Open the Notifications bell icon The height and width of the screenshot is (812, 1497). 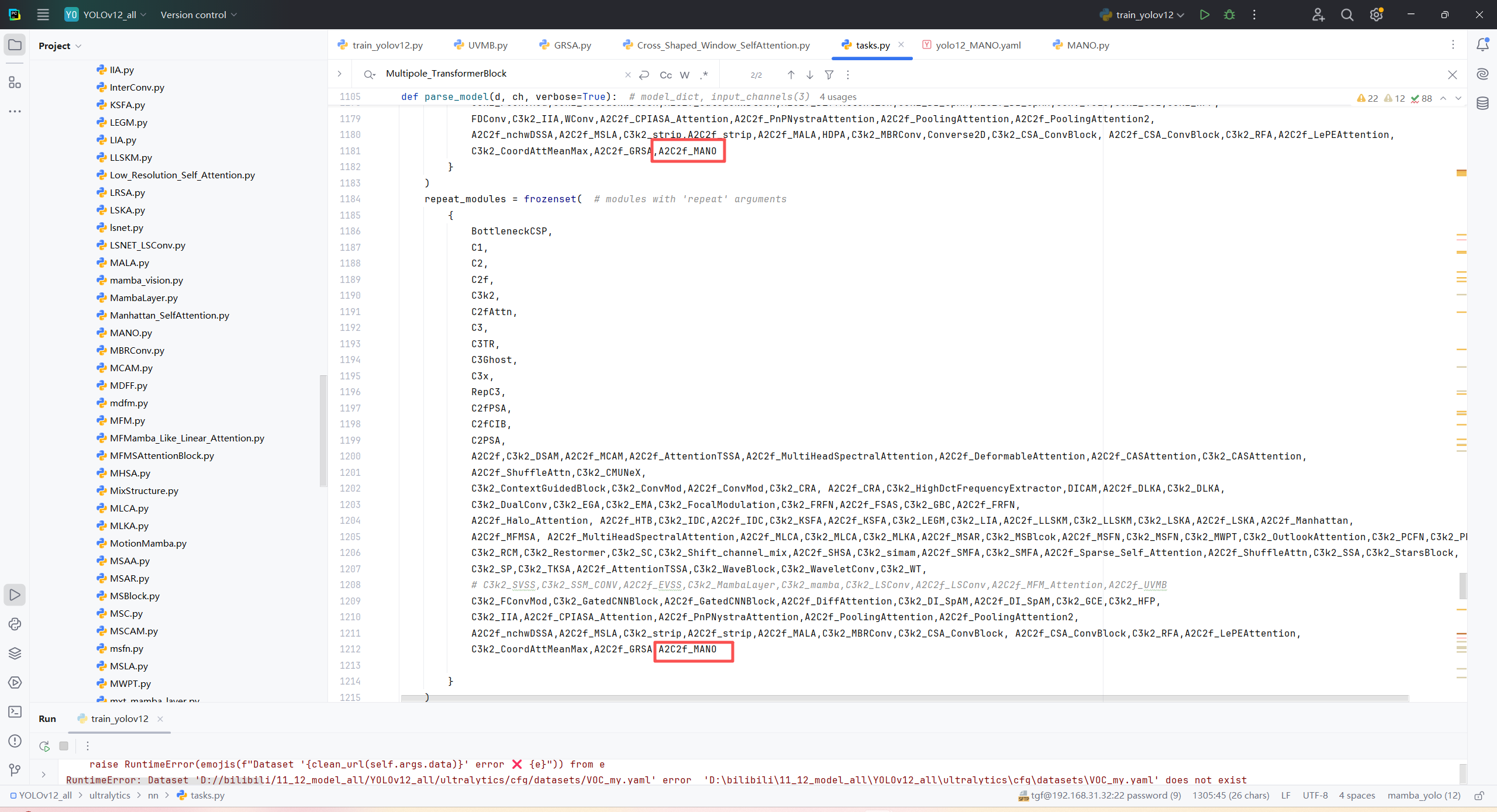[x=1482, y=44]
